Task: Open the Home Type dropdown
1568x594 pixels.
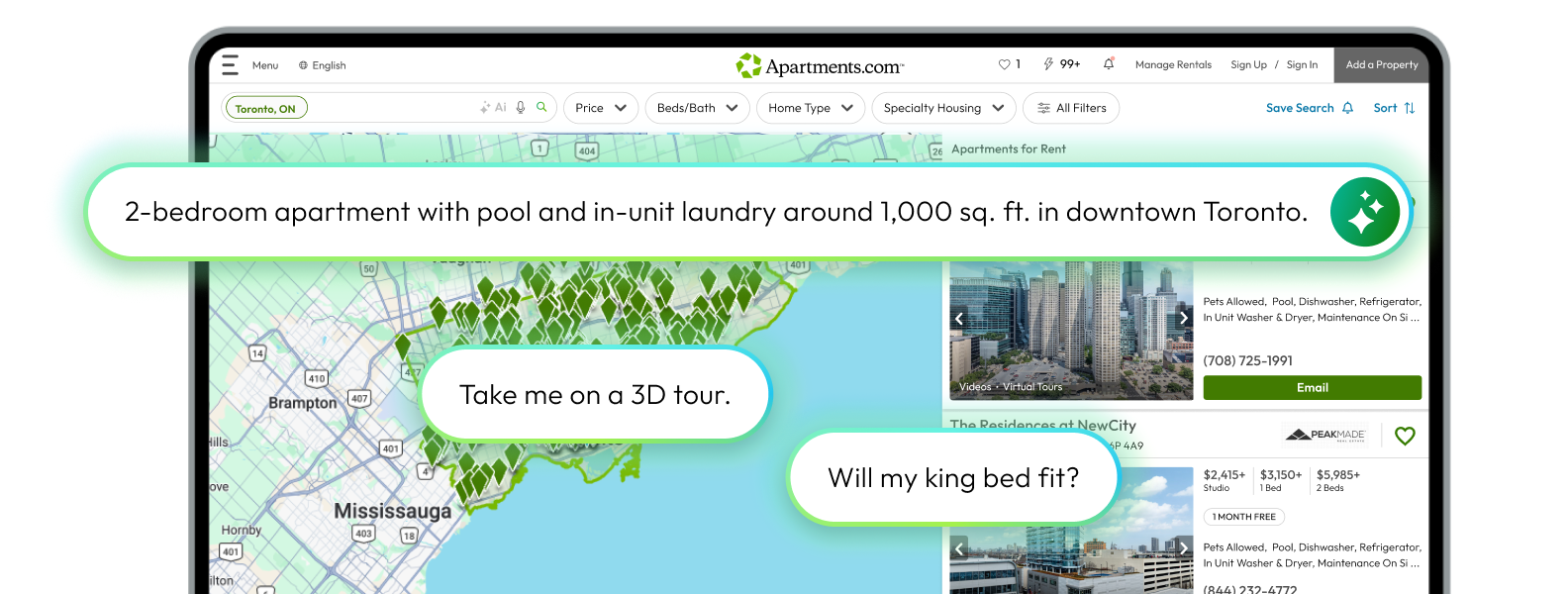Action: (811, 108)
